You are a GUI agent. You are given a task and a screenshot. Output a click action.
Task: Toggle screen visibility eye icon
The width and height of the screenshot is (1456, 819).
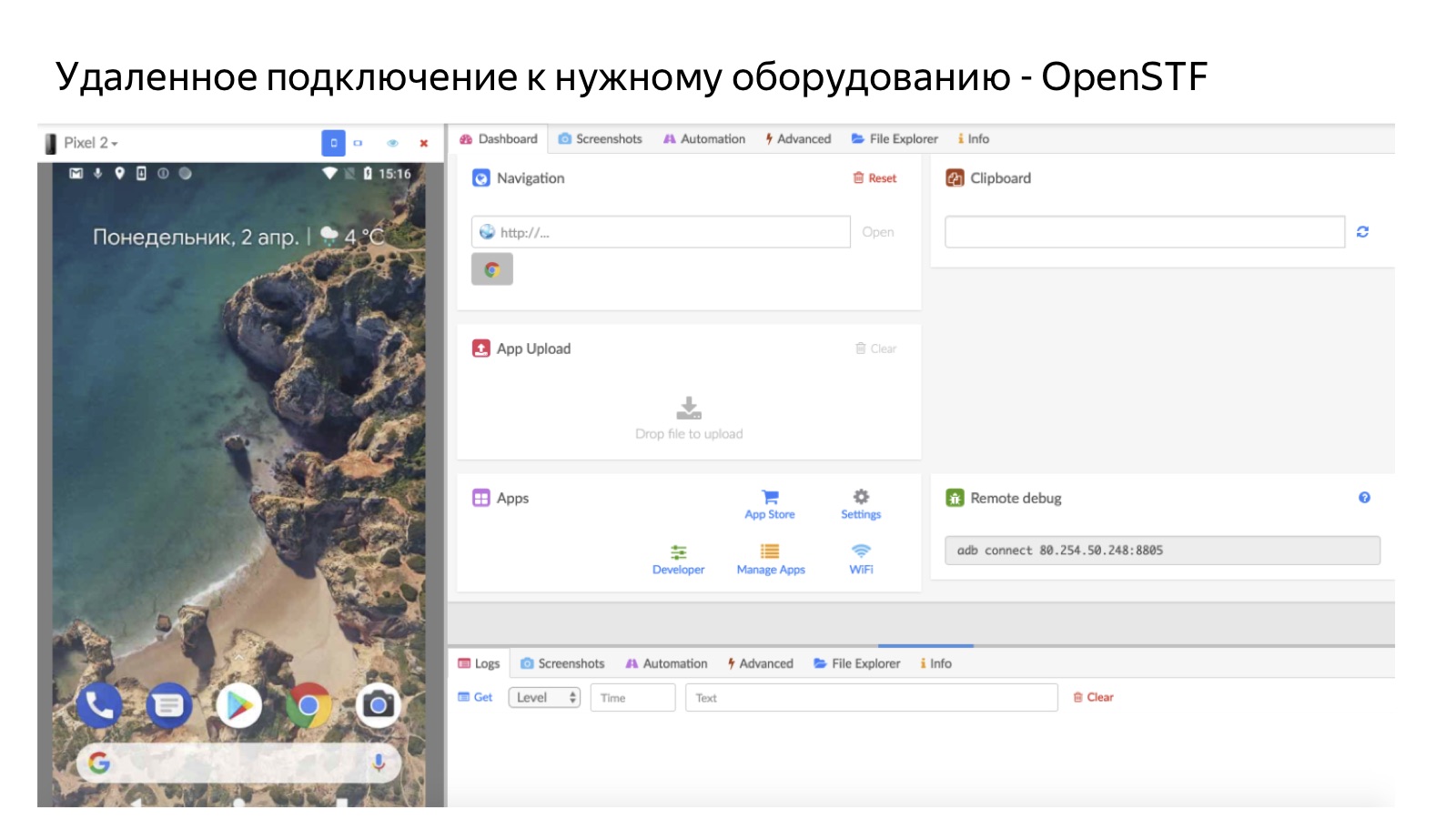tap(392, 143)
